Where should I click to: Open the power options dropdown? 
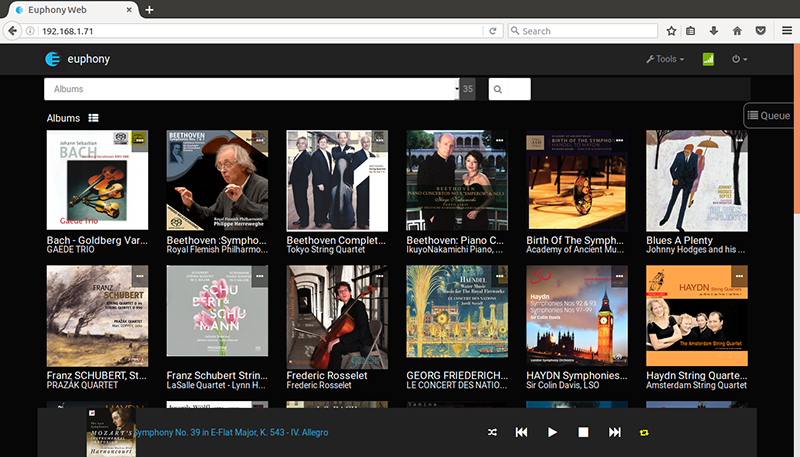point(739,59)
